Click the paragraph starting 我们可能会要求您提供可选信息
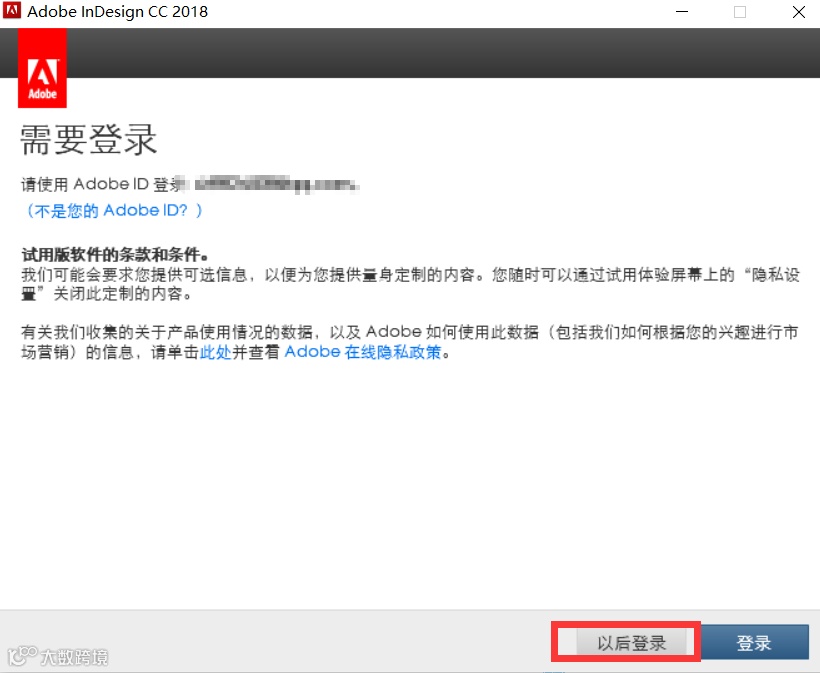This screenshot has height=673, width=820. (x=411, y=284)
